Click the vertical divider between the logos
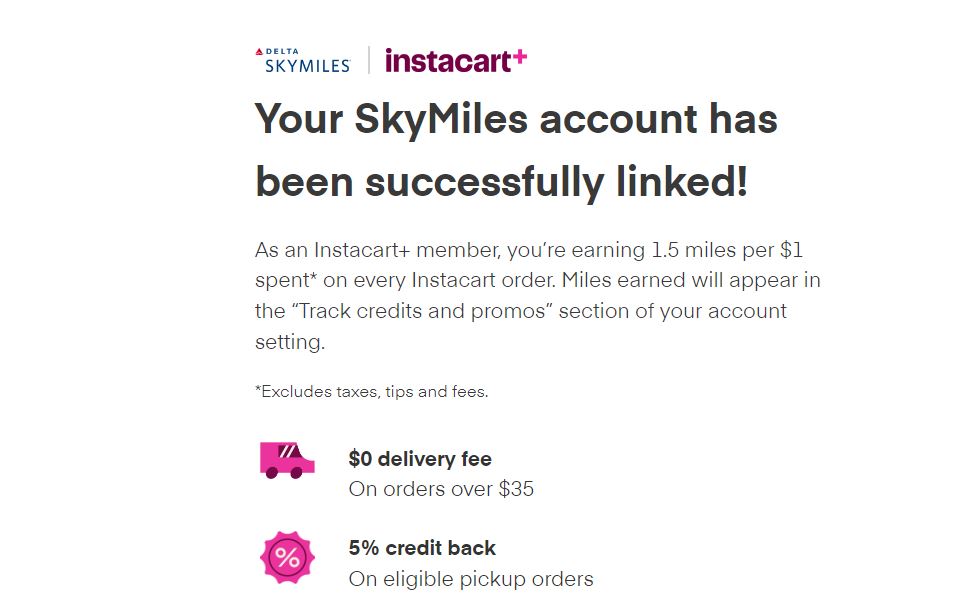 [369, 60]
